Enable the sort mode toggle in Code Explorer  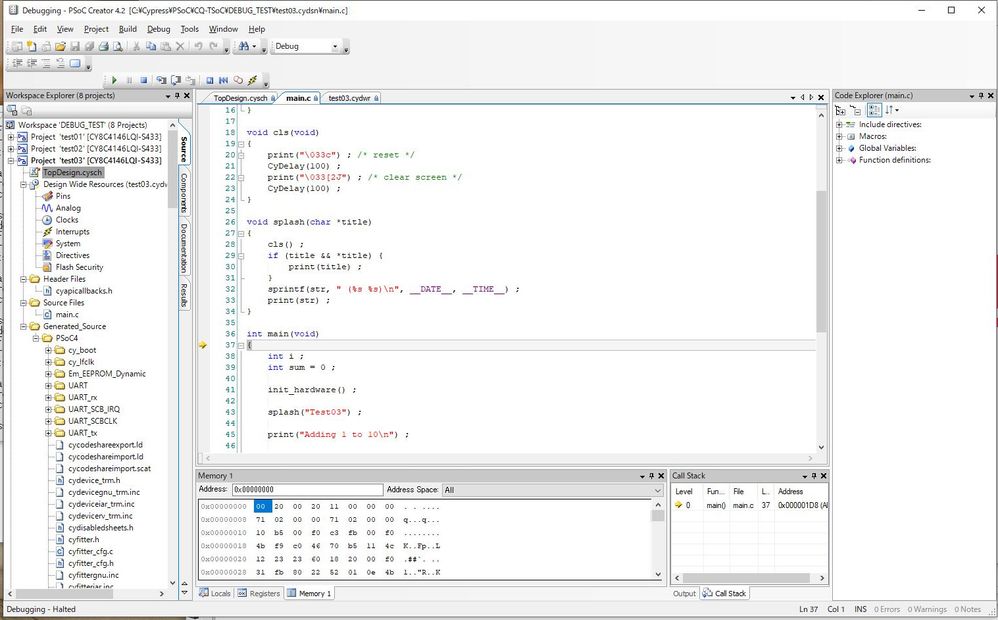(889, 111)
